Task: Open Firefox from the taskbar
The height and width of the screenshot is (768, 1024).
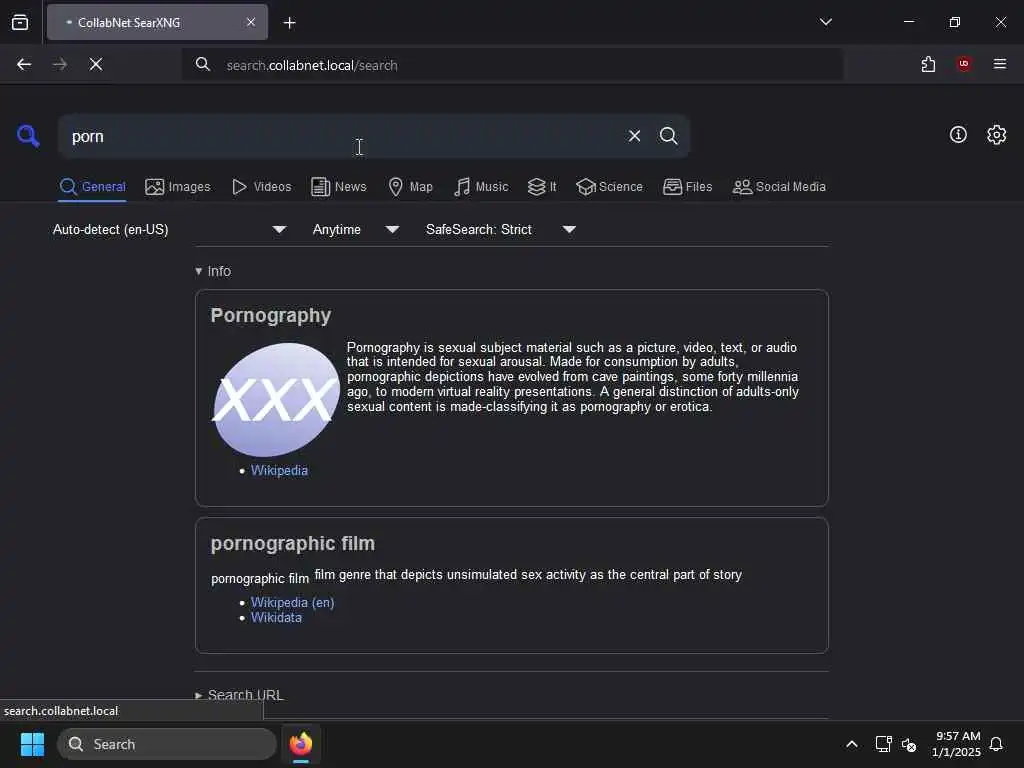Action: pos(300,744)
